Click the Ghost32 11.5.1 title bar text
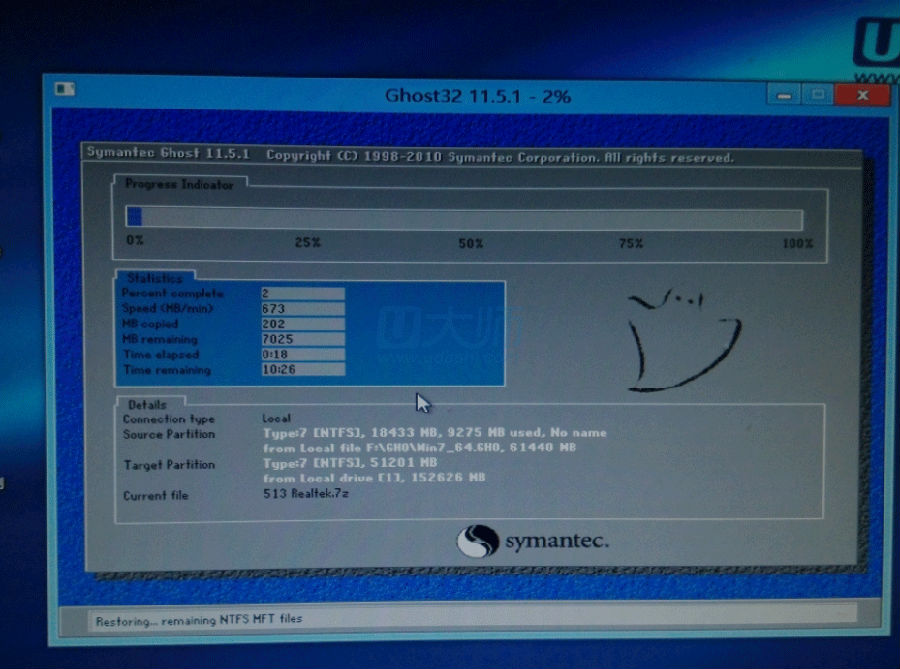 click(x=477, y=96)
